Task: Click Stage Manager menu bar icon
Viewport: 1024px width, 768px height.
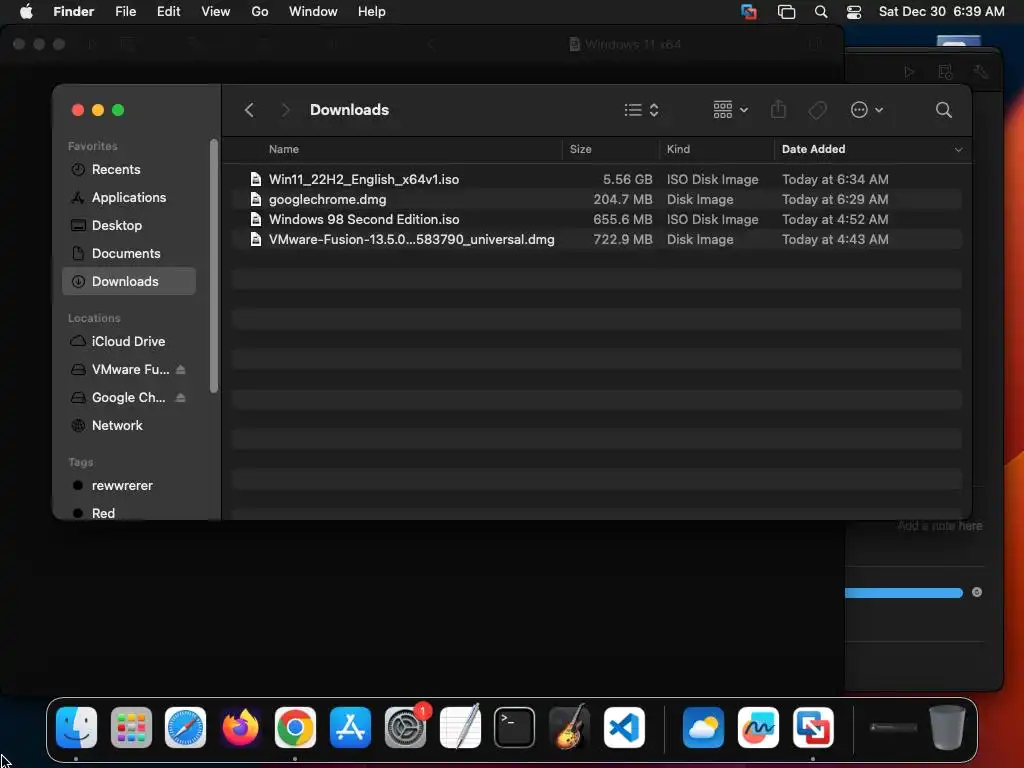Action: coord(786,12)
